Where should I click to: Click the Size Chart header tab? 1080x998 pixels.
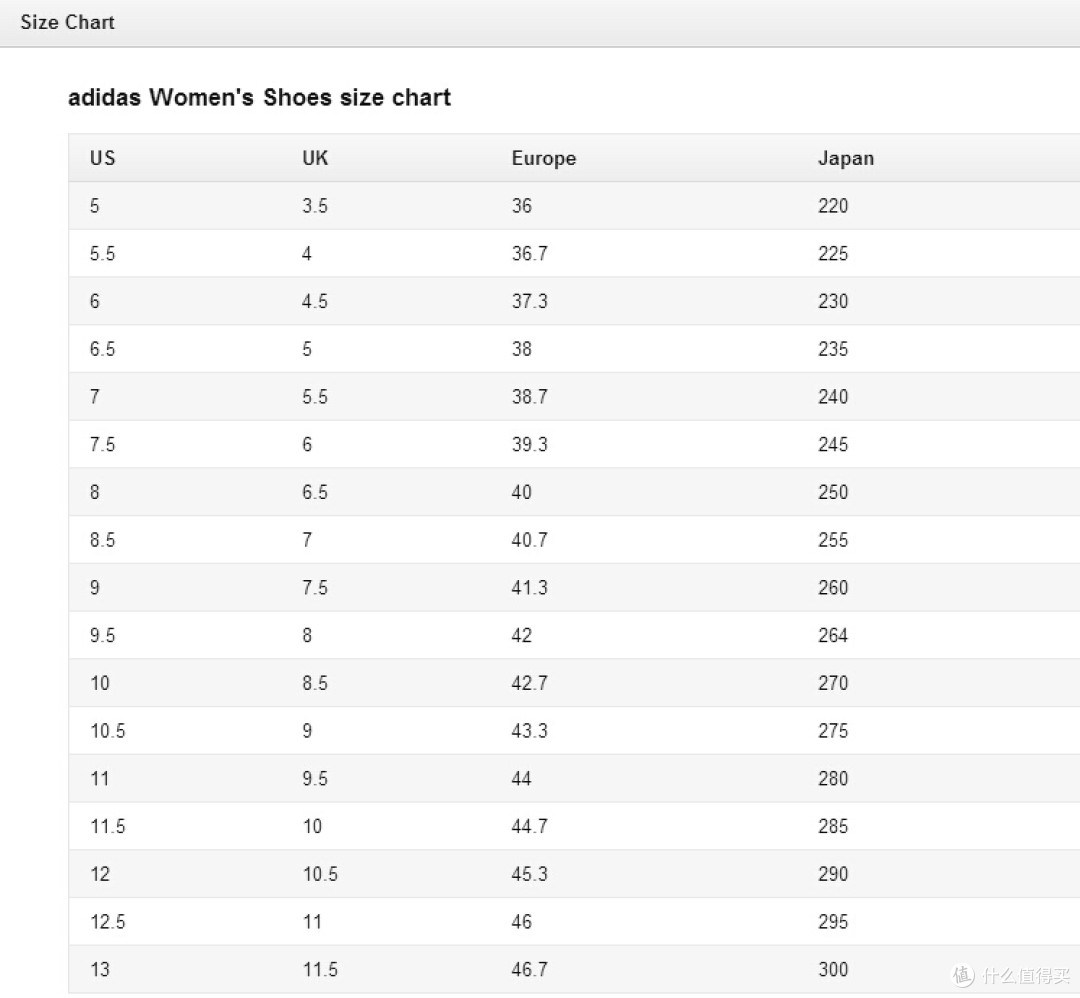click(67, 22)
